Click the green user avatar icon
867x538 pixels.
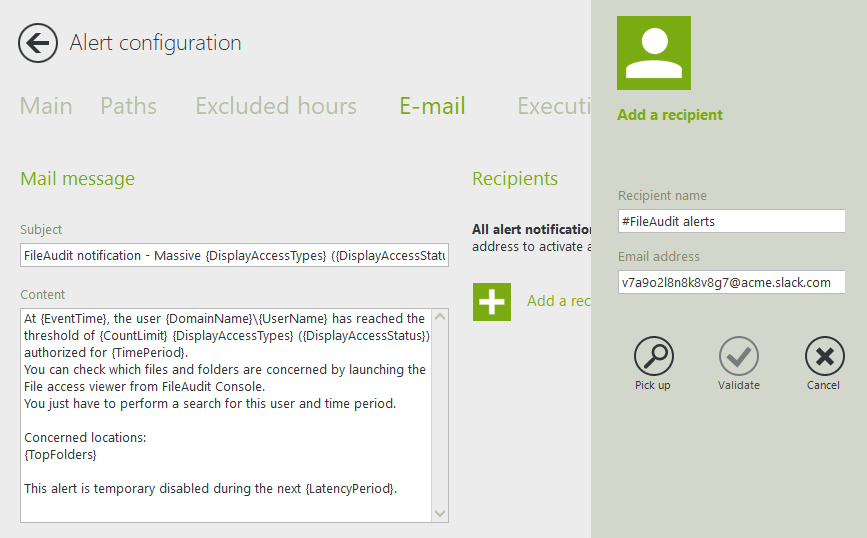point(654,53)
